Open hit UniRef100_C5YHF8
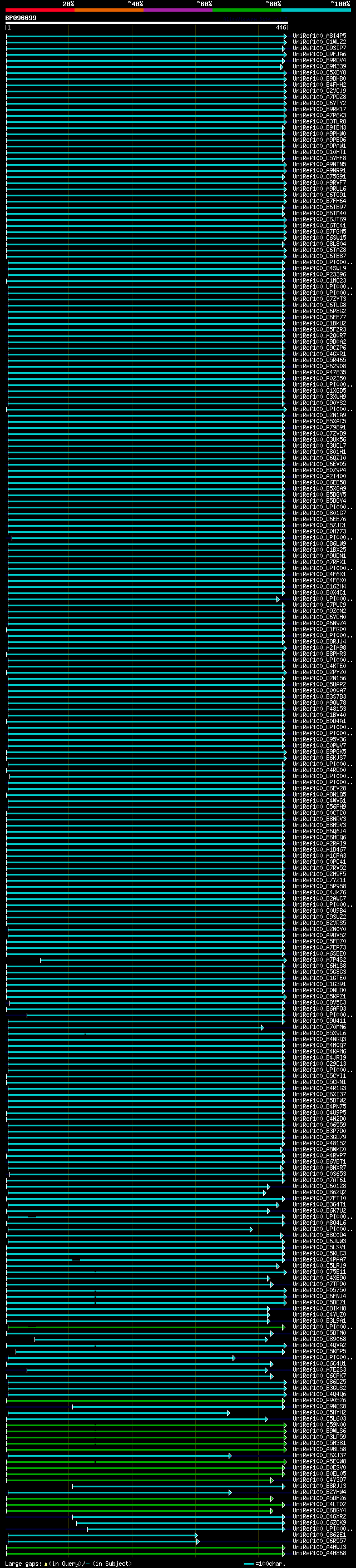Viewport: 356px width, 1568px height. click(319, 159)
